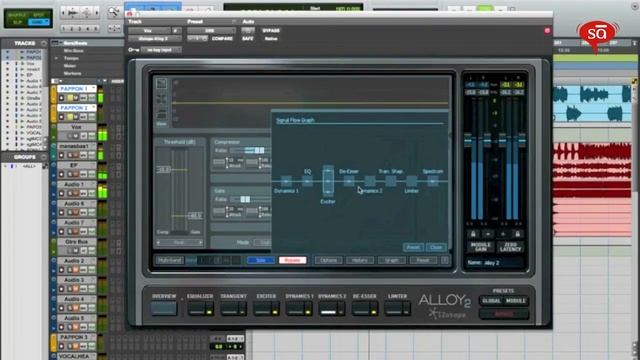Screen dimensions: 640x360
Task: Select the De-Esser node in signal flow
Action: (349, 181)
